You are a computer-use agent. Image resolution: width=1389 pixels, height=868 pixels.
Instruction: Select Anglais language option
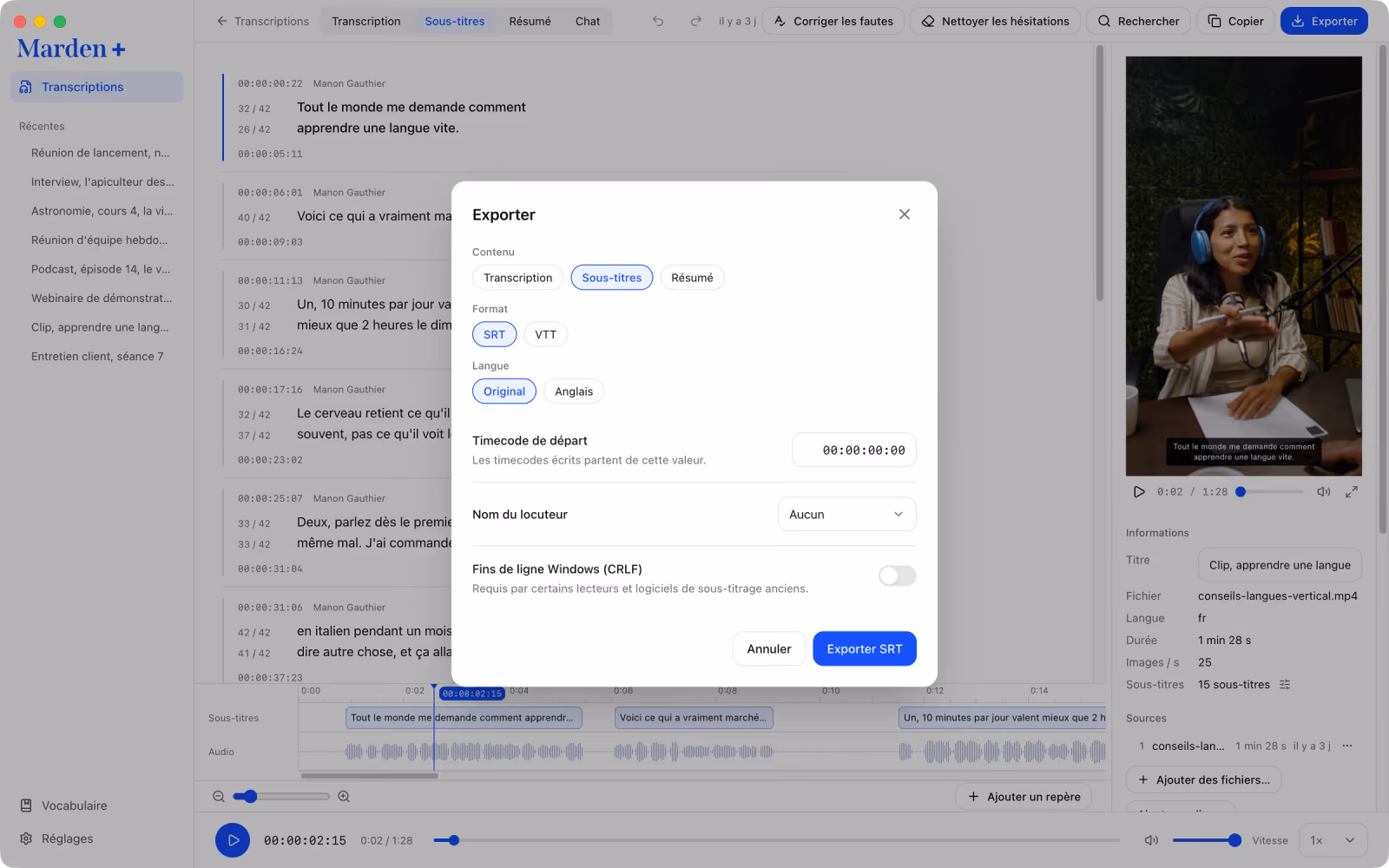pos(574,391)
